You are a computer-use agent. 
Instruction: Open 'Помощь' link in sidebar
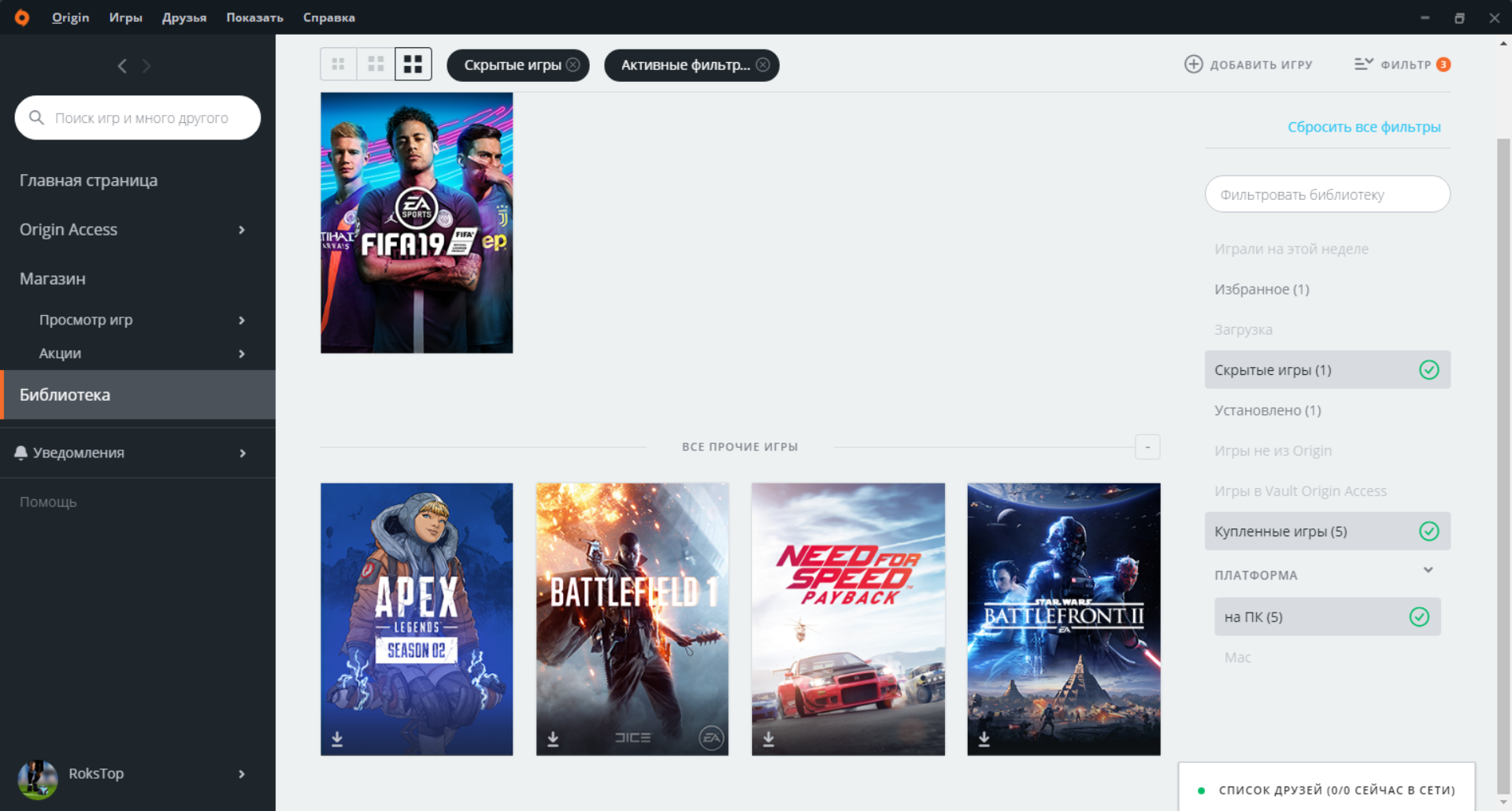(x=48, y=502)
